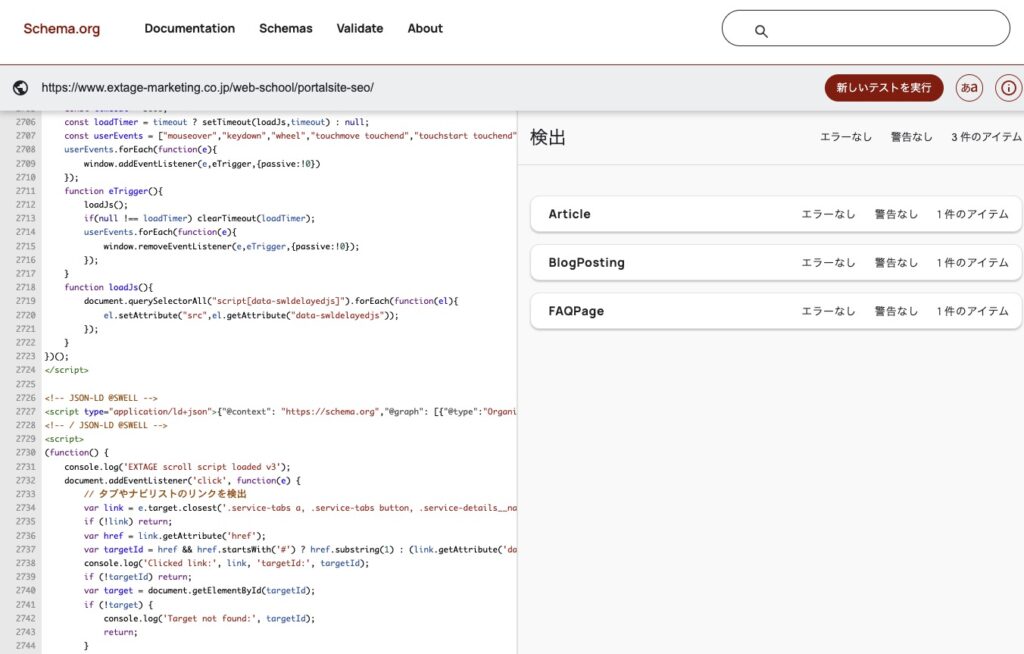Viewport: 1024px width, 654px height.
Task: Expand the Article result row
Action: (x=776, y=214)
